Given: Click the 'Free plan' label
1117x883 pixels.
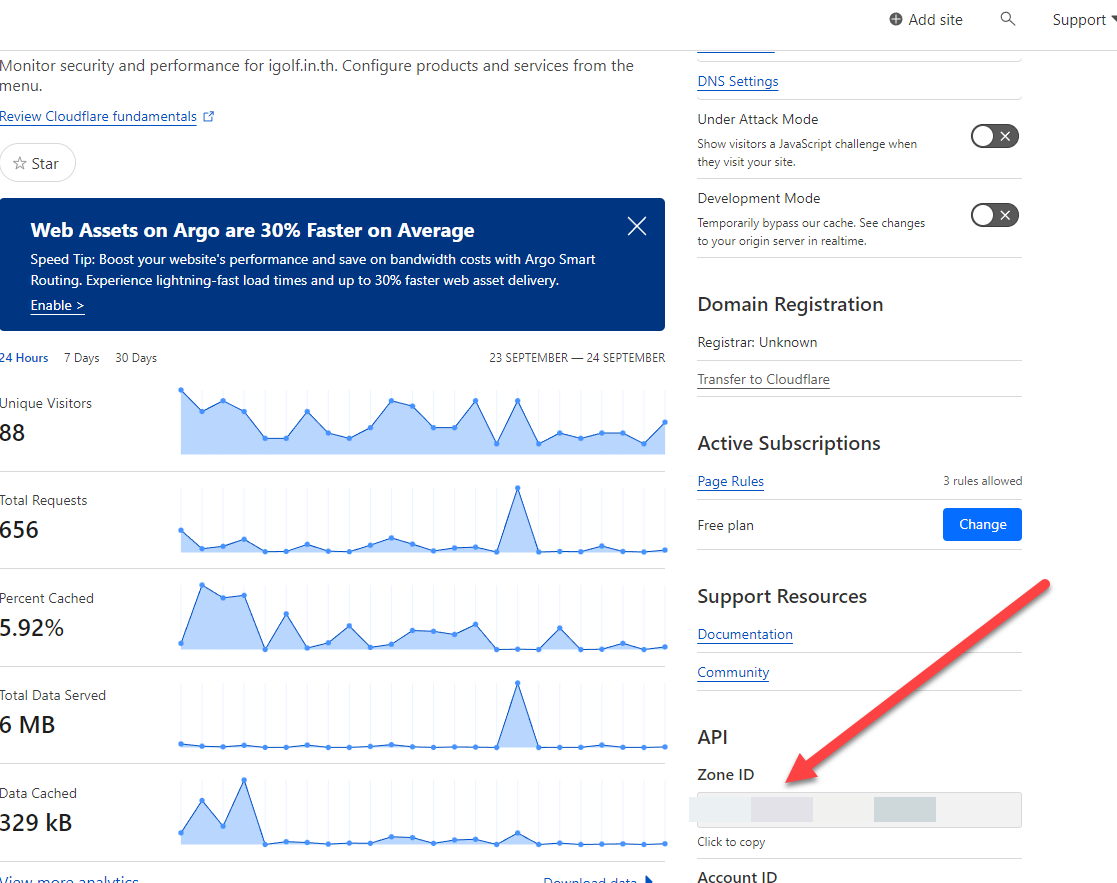Looking at the screenshot, I should tap(725, 526).
